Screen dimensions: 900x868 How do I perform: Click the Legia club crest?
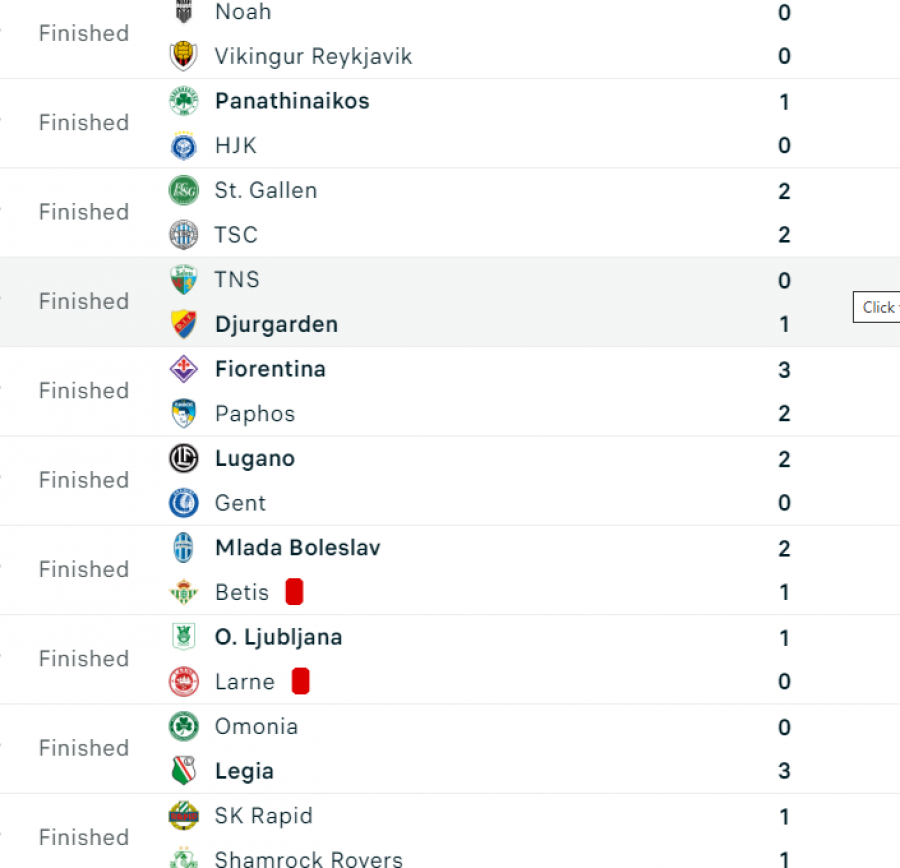coord(184,771)
